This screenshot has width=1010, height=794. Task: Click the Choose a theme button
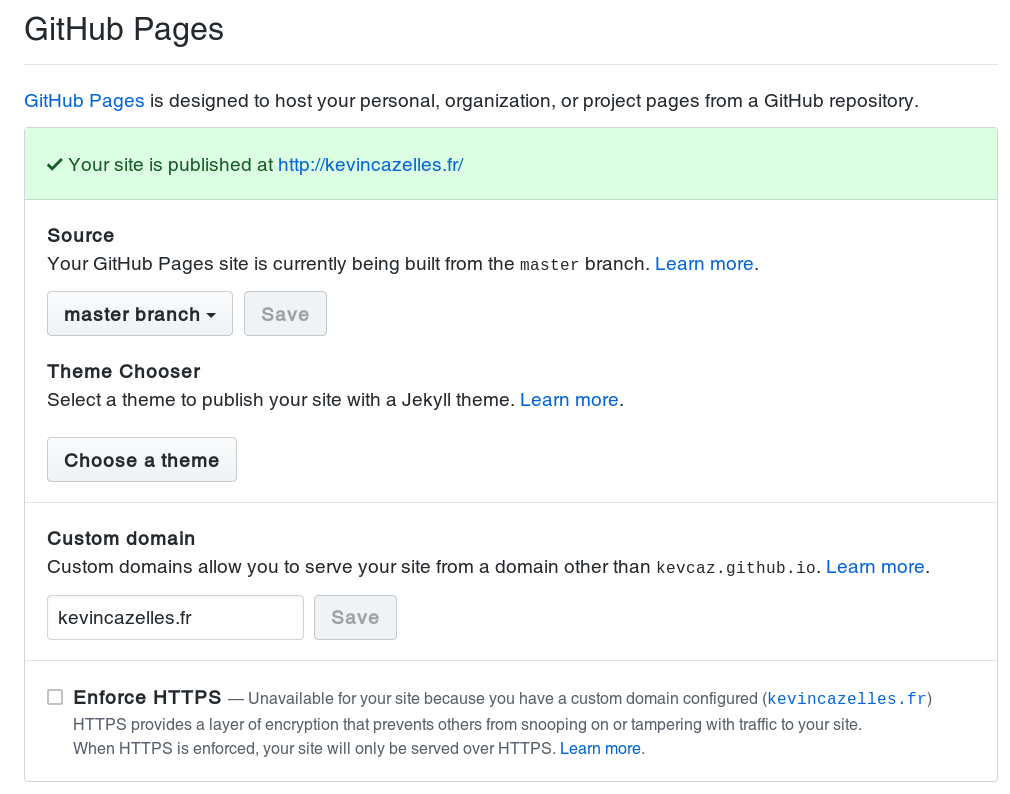tap(142, 460)
